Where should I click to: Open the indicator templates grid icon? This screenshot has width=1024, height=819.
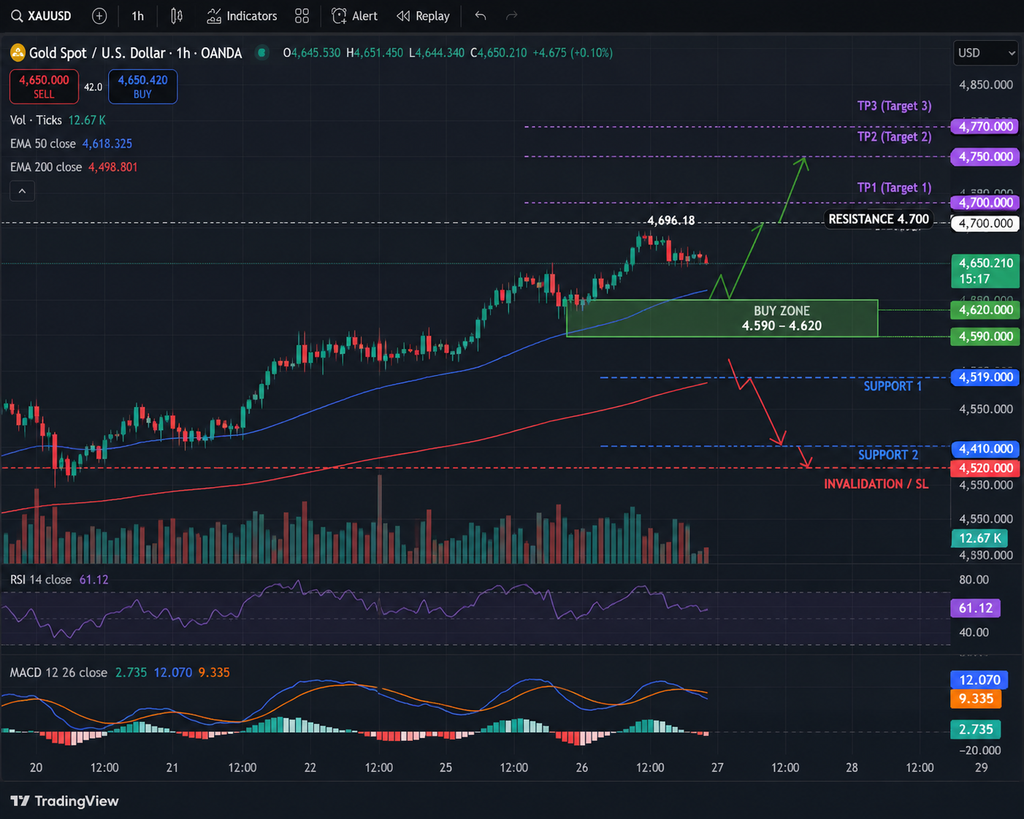click(302, 16)
